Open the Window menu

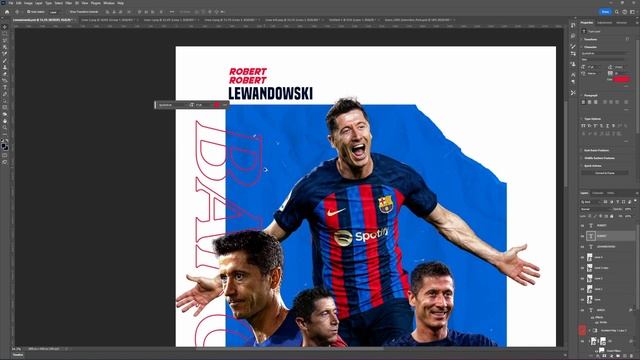click(109, 3)
